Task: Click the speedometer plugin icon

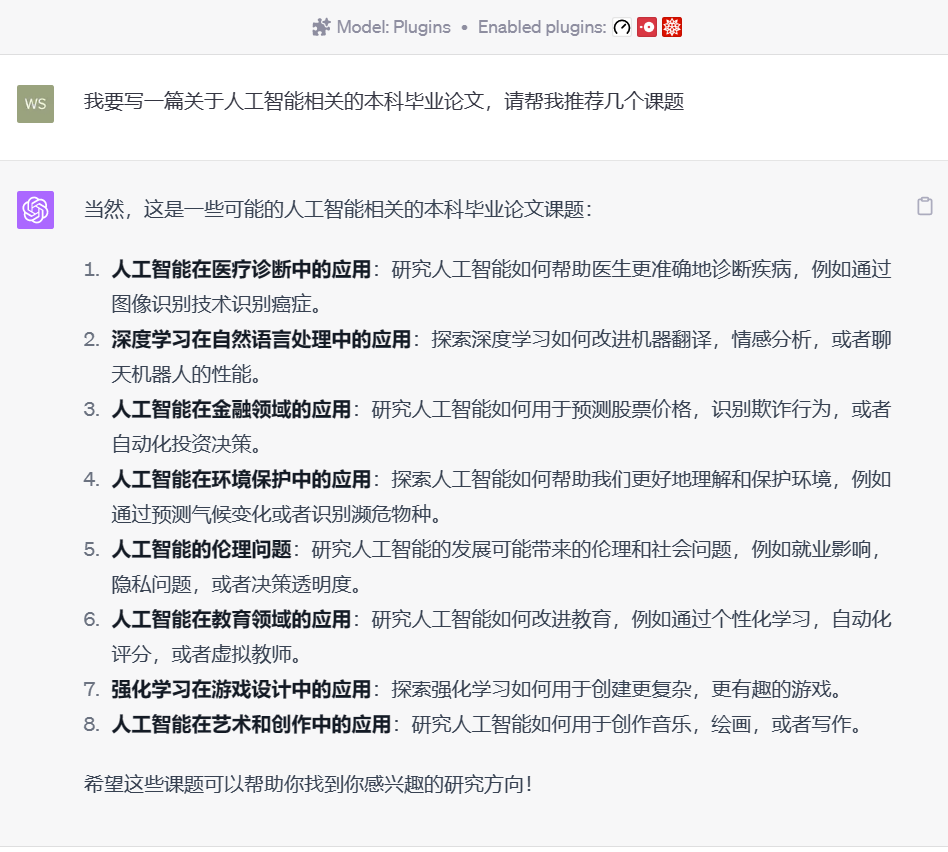Action: pyautogui.click(x=622, y=27)
